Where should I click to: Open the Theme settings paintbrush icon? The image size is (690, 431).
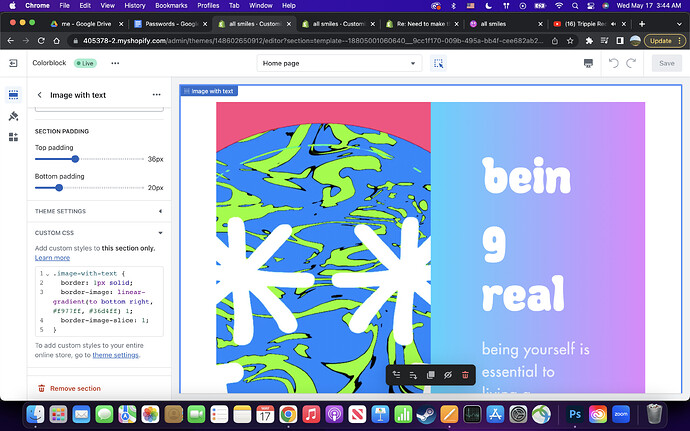14,116
